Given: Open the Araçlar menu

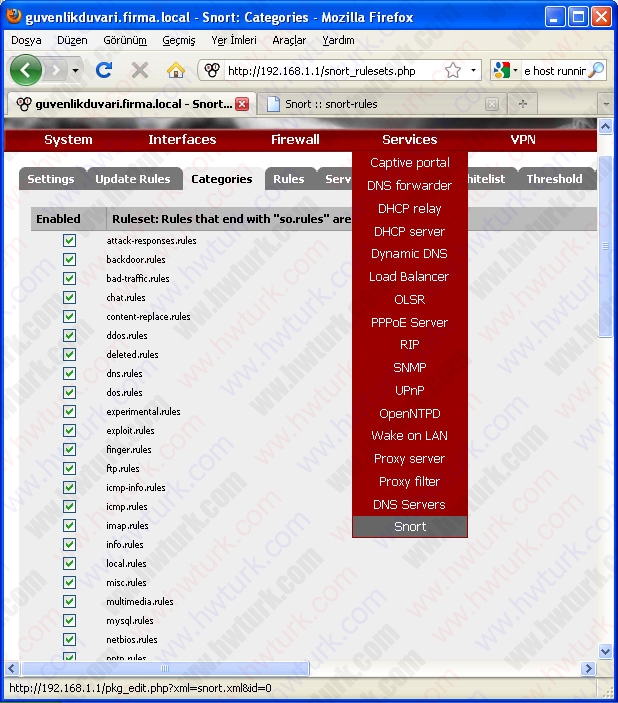Looking at the screenshot, I should (x=289, y=40).
